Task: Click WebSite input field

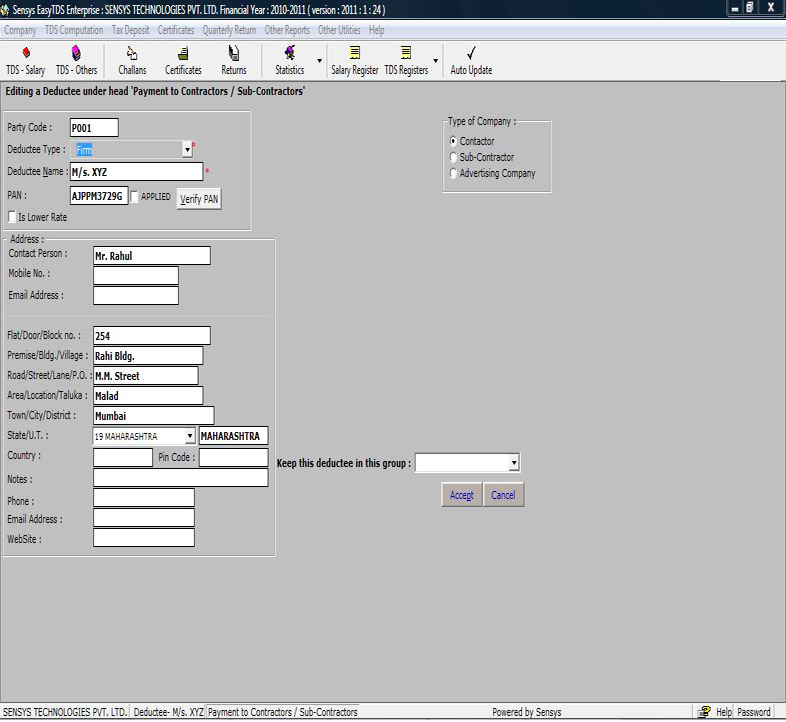Action: pos(144,537)
